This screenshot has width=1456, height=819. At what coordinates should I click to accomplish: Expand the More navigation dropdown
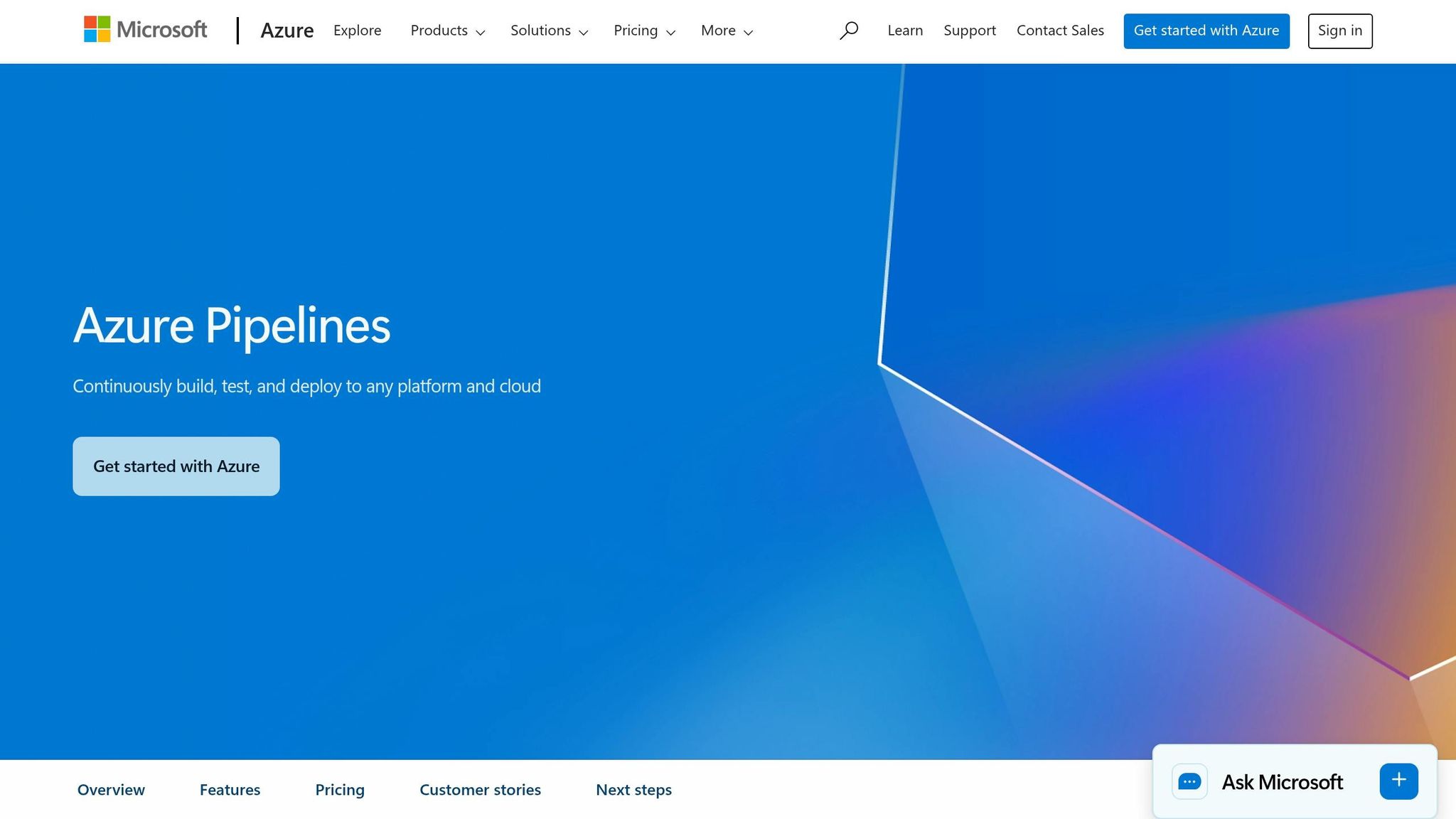pyautogui.click(x=725, y=31)
